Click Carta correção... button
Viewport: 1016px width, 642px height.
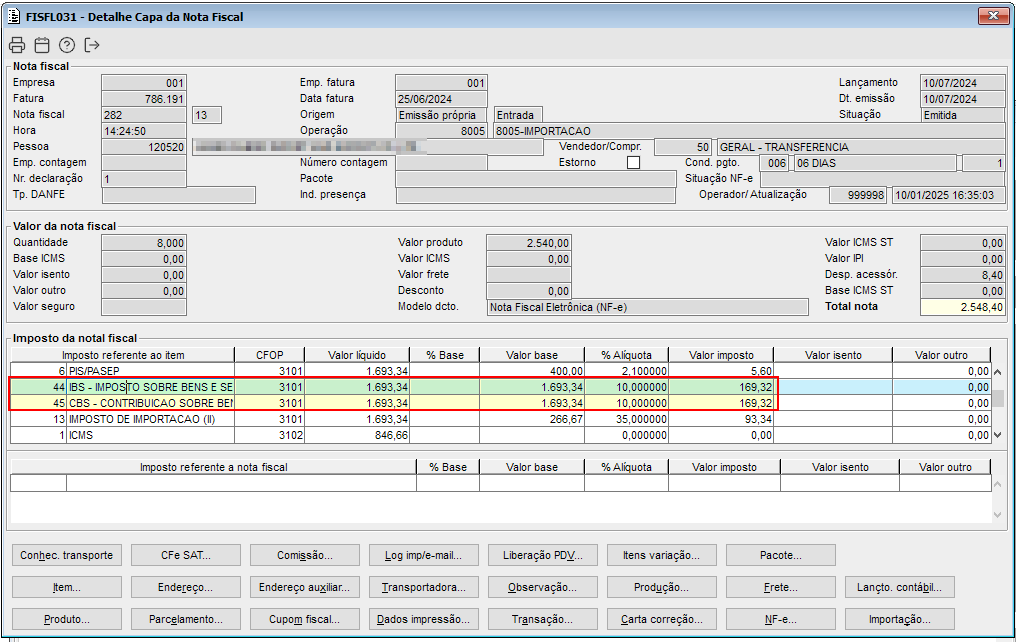[x=662, y=619]
